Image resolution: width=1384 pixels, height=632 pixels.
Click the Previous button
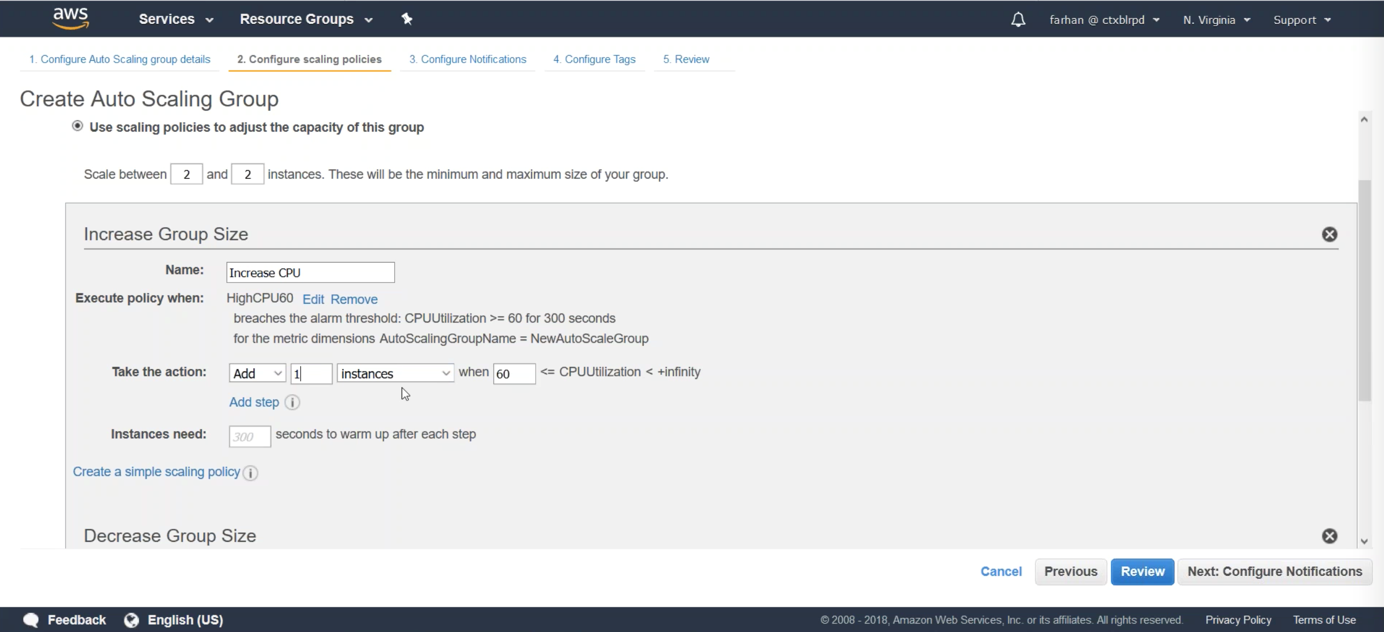pyautogui.click(x=1070, y=571)
